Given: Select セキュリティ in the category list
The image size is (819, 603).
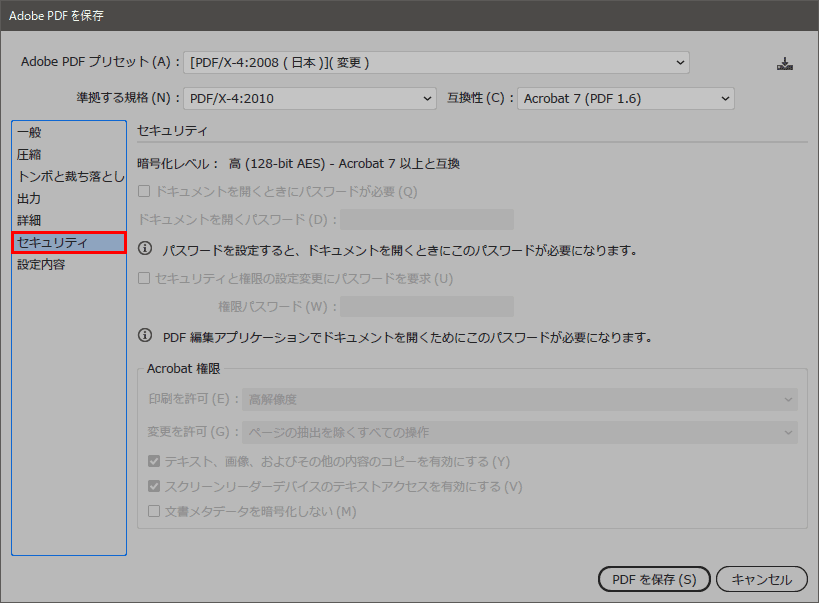Looking at the screenshot, I should pyautogui.click(x=69, y=242).
